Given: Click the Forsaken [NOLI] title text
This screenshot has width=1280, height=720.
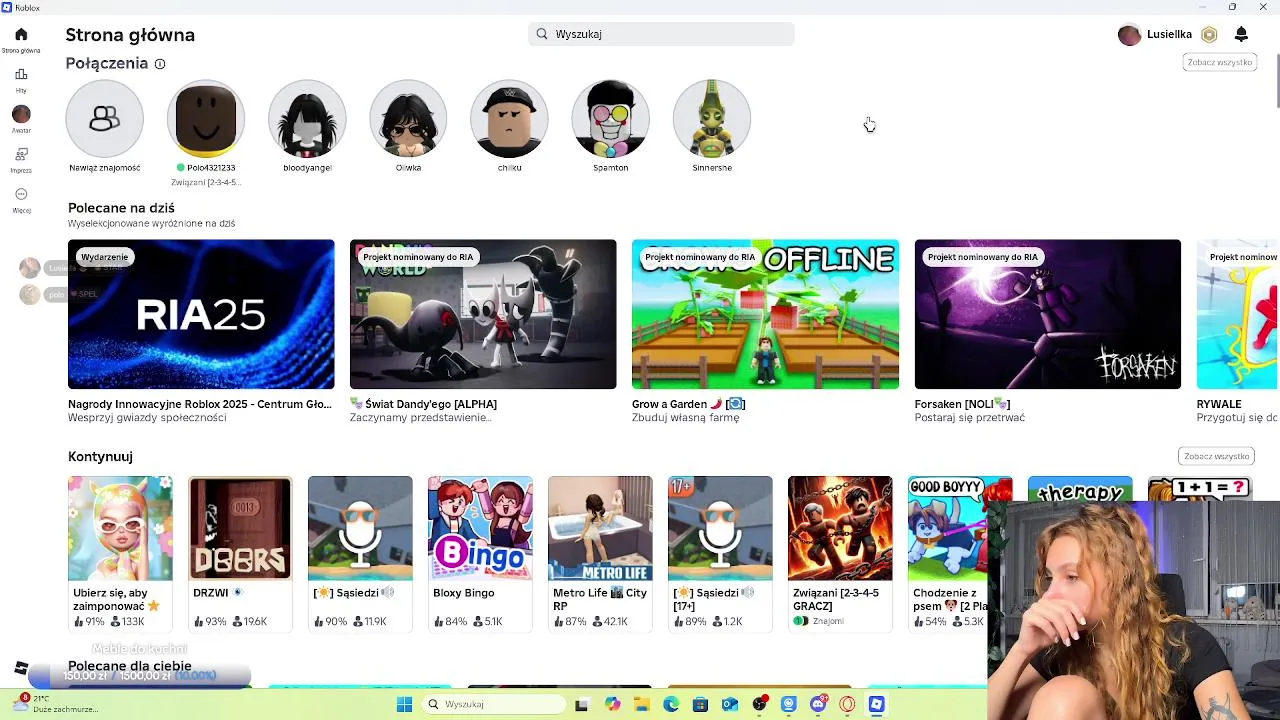Looking at the screenshot, I should 962,404.
